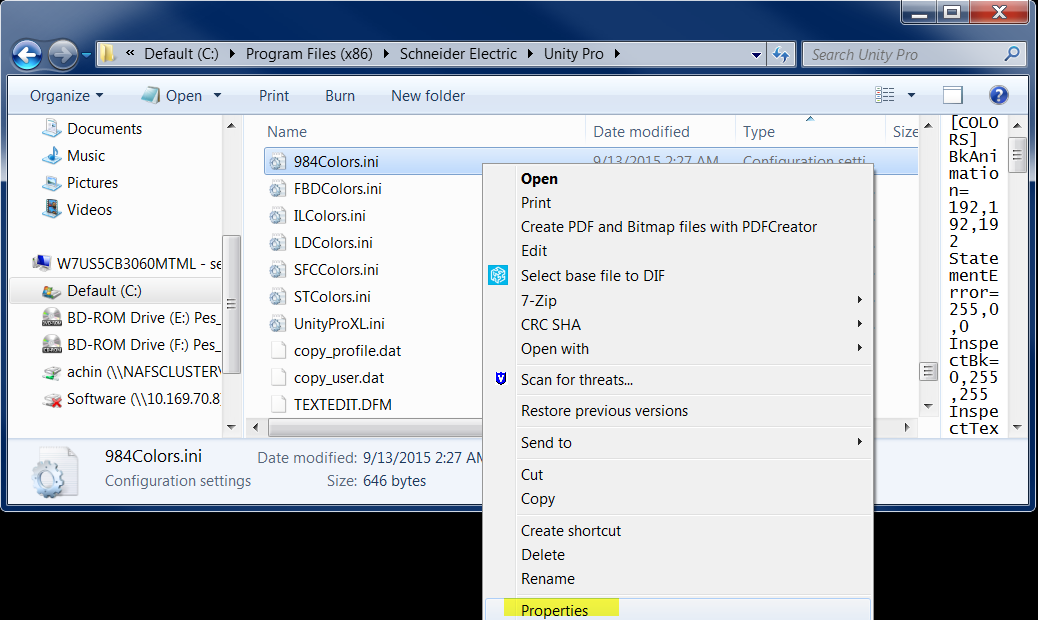Screen dimensions: 1038x620
Task: Click the Select base file to DIF icon
Action: pos(498,275)
